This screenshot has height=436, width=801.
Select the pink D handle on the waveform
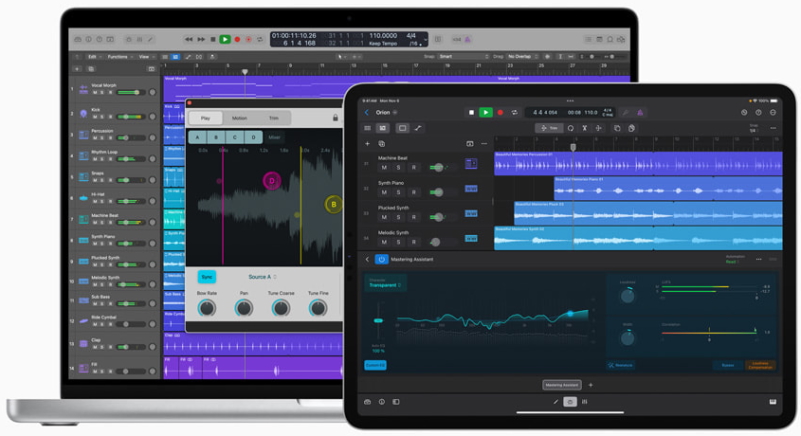pos(272,181)
